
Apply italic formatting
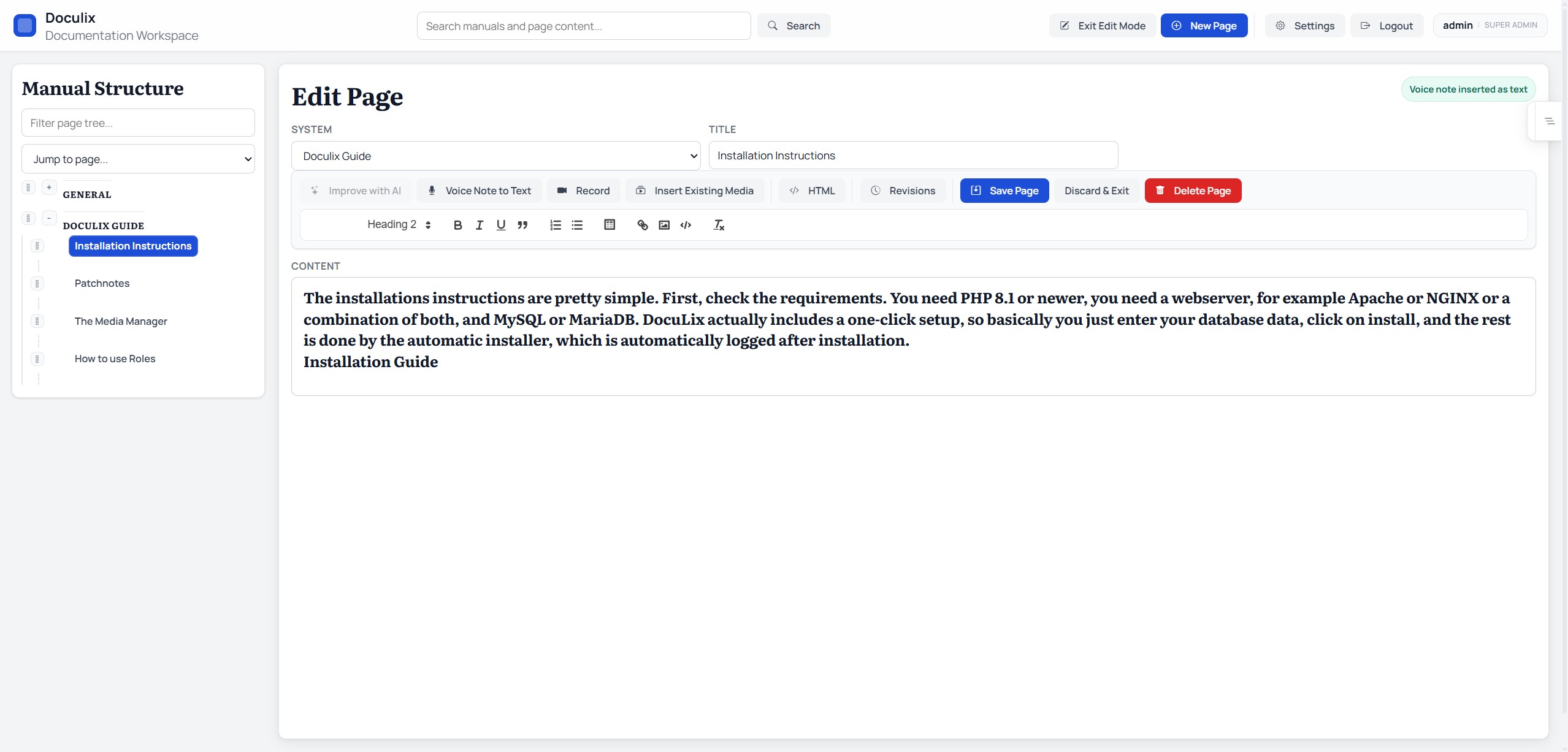pos(479,225)
